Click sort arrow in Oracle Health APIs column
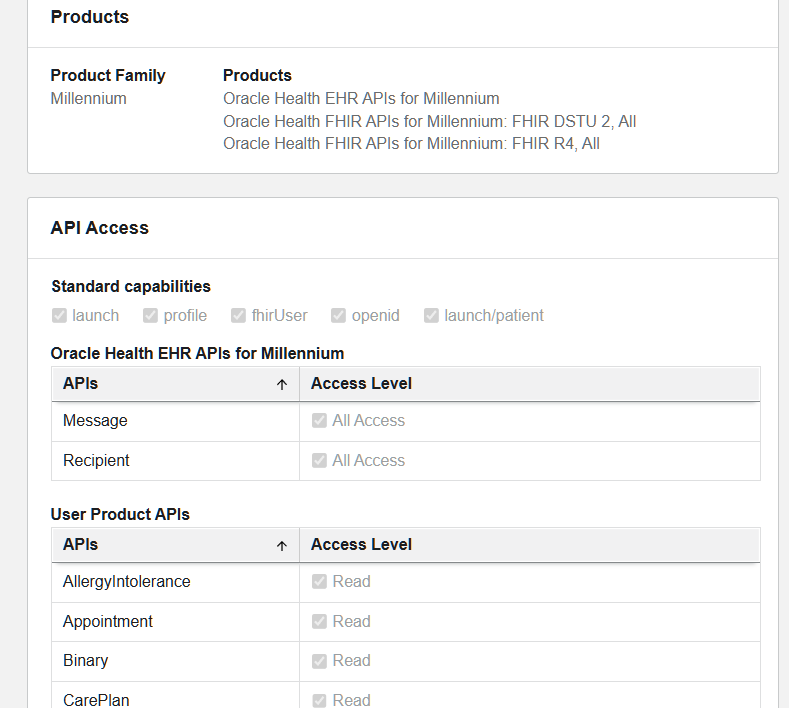The image size is (789, 708). 282,385
